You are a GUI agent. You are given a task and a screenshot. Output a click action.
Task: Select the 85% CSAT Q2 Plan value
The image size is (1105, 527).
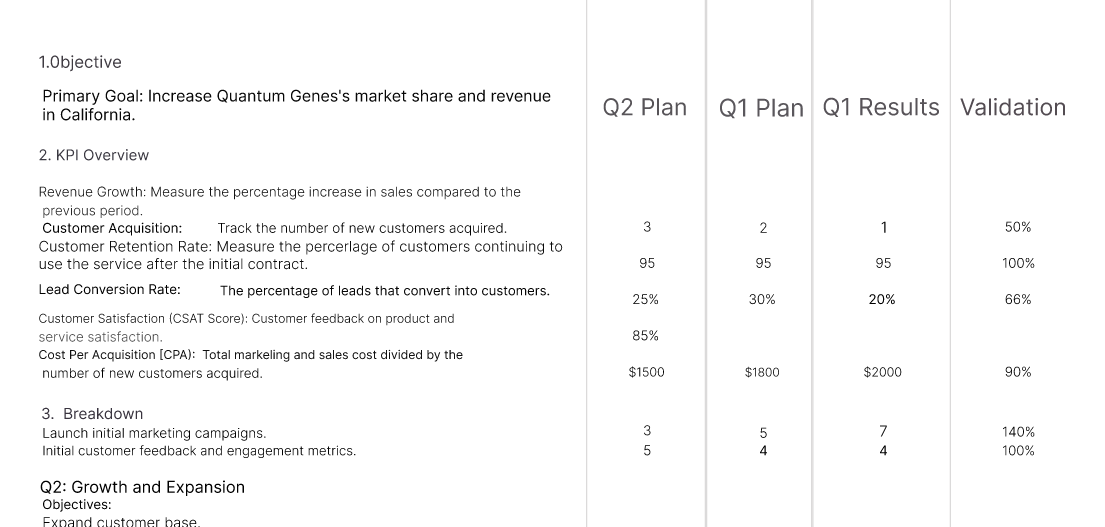click(x=646, y=336)
